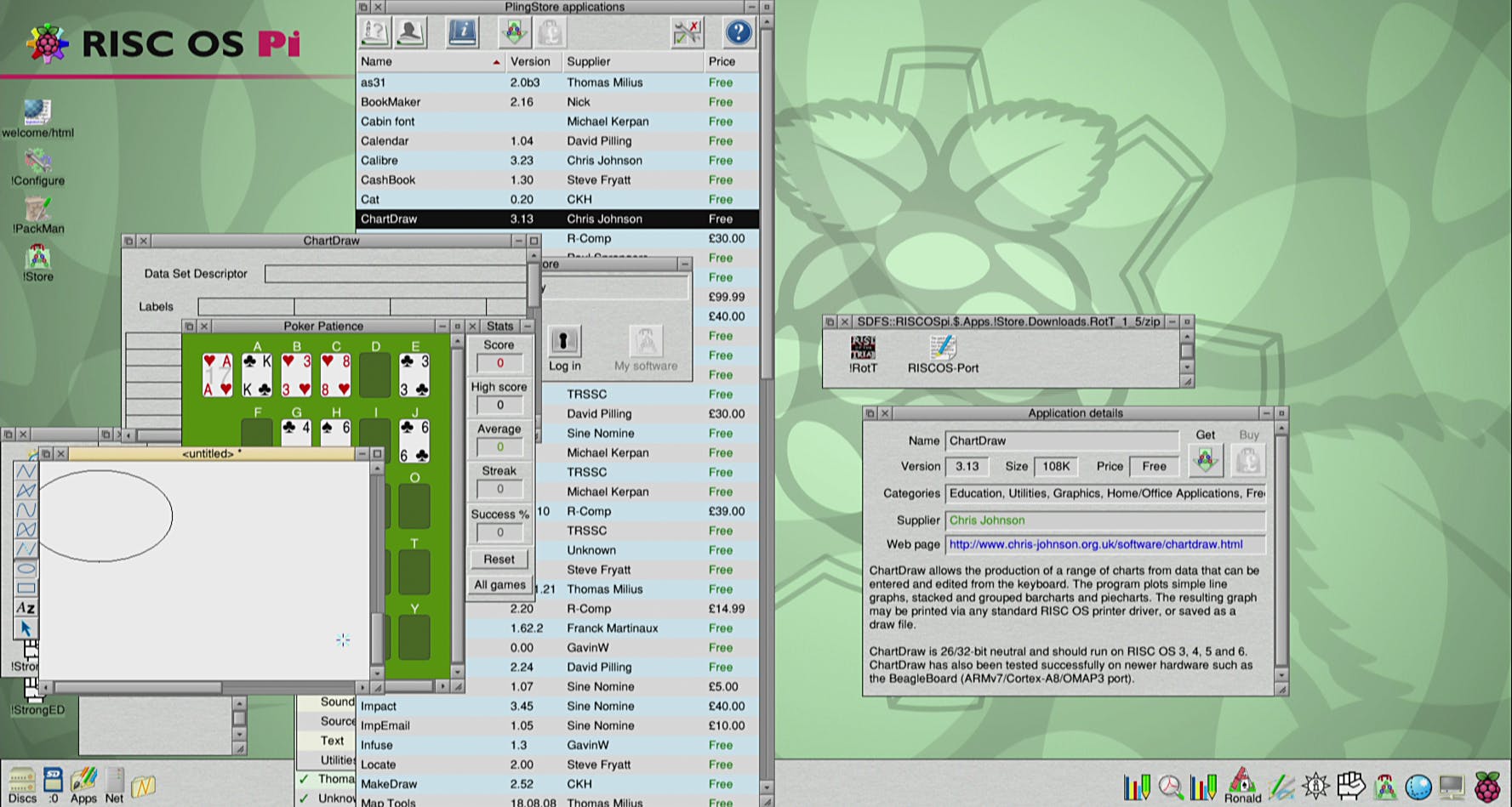Click the Reset button in Stats window
The width and height of the screenshot is (1512, 807).
(499, 560)
